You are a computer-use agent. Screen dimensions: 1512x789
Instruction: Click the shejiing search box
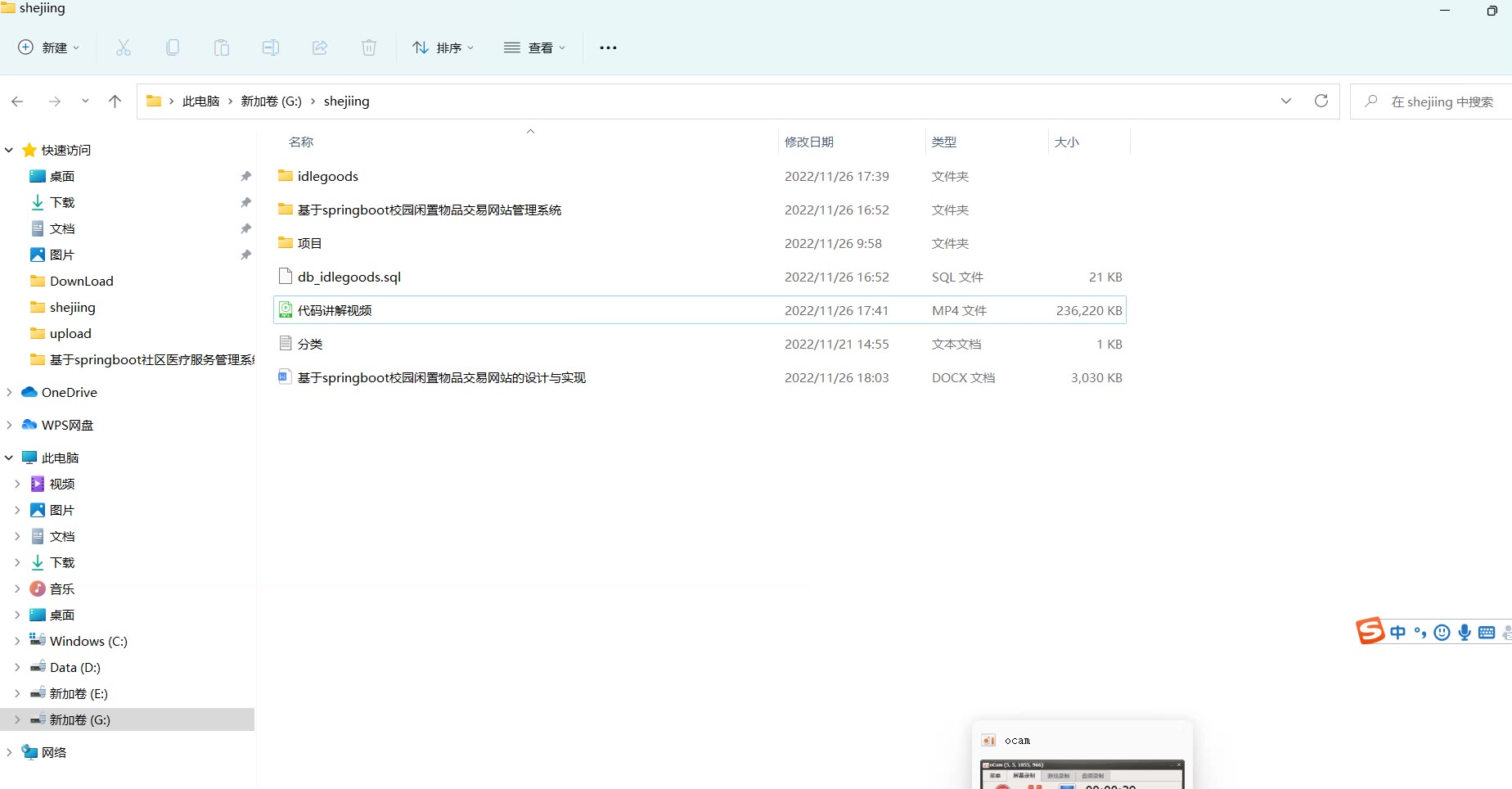pos(1441,102)
